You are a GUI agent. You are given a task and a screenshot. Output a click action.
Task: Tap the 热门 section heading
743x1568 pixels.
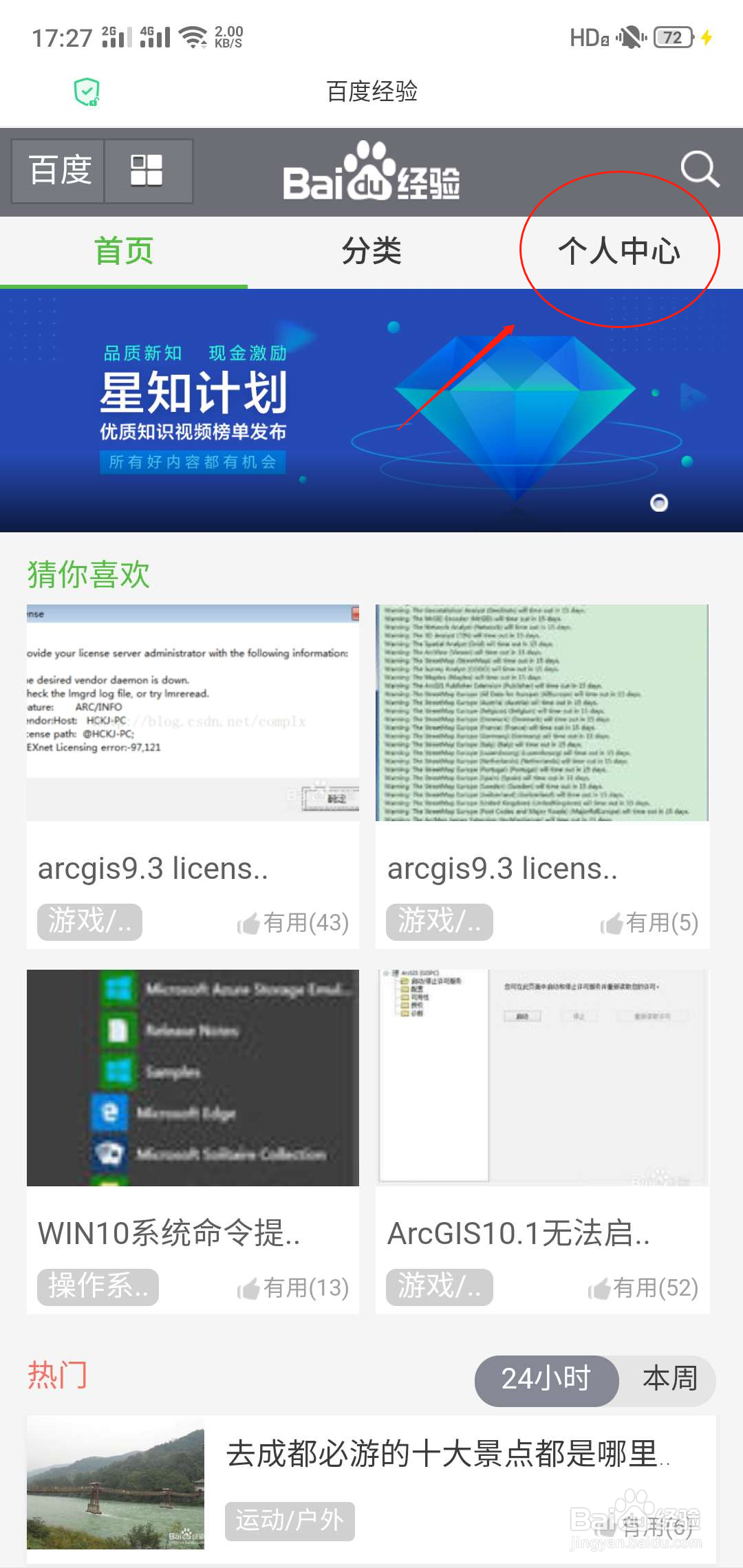pos(58,1375)
